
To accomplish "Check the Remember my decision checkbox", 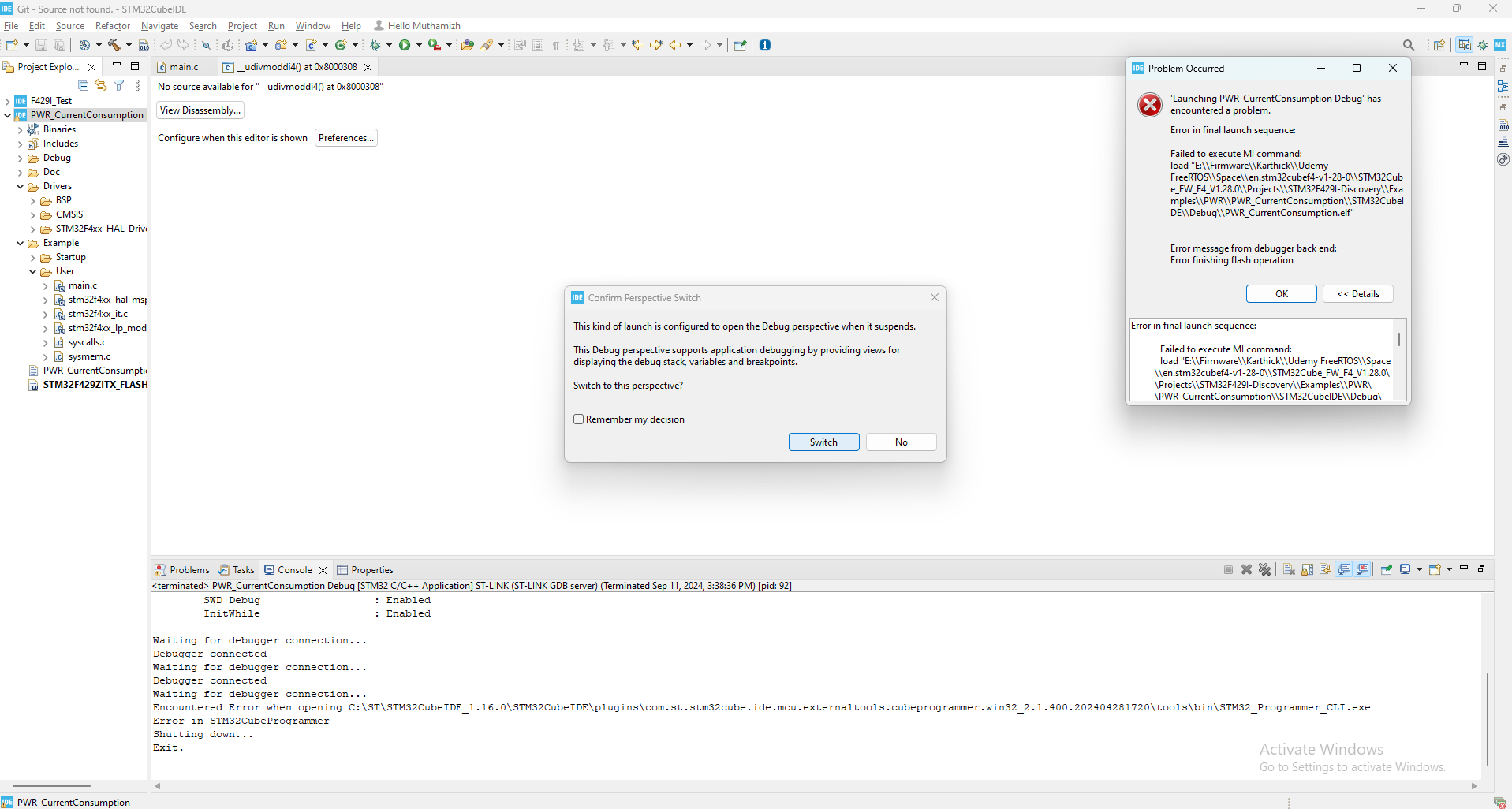I will tap(580, 419).
